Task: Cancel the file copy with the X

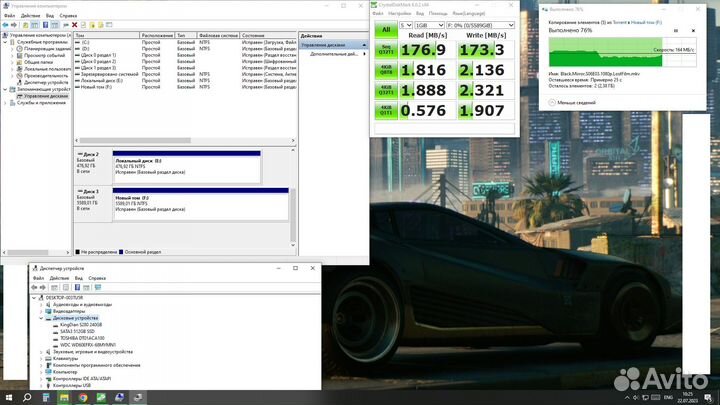Action: point(693,31)
